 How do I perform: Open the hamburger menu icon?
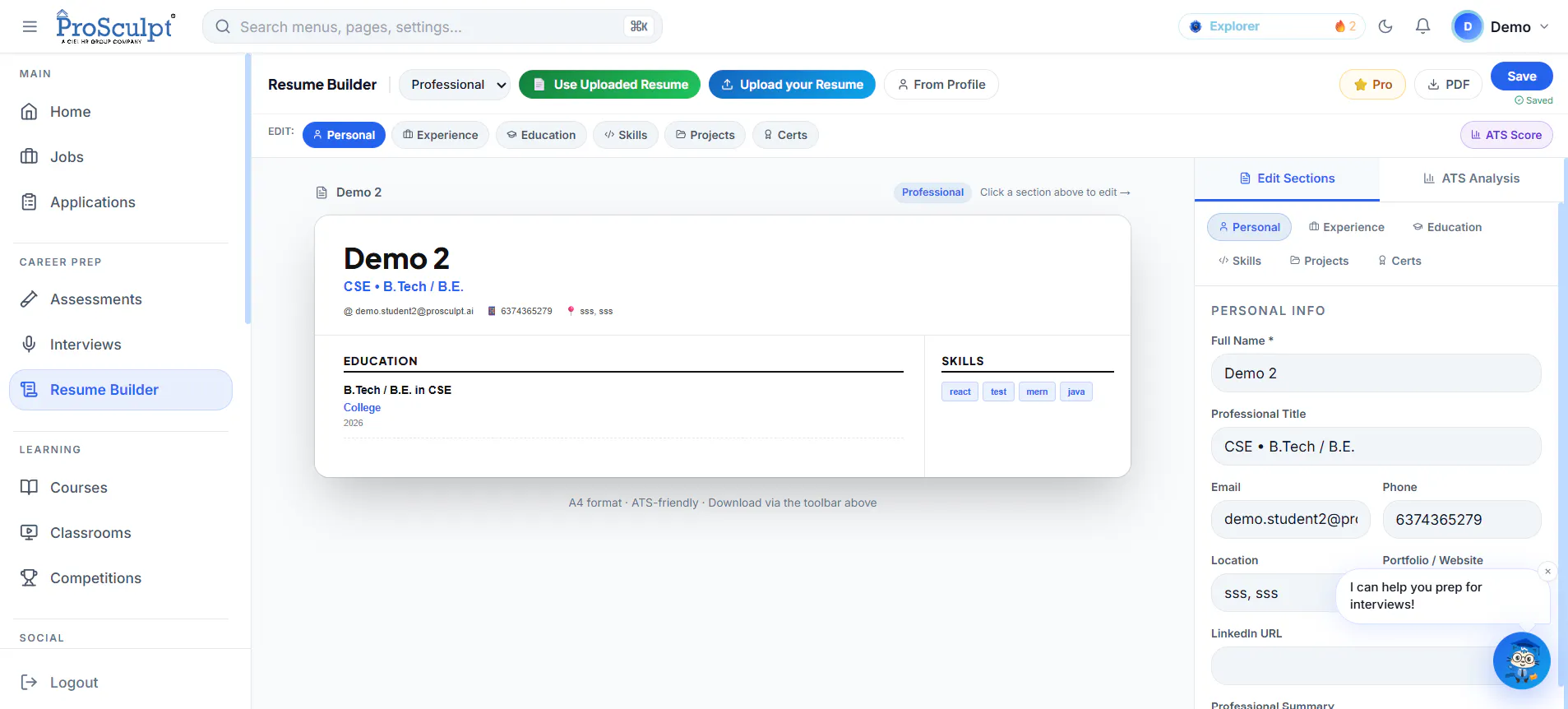[30, 26]
